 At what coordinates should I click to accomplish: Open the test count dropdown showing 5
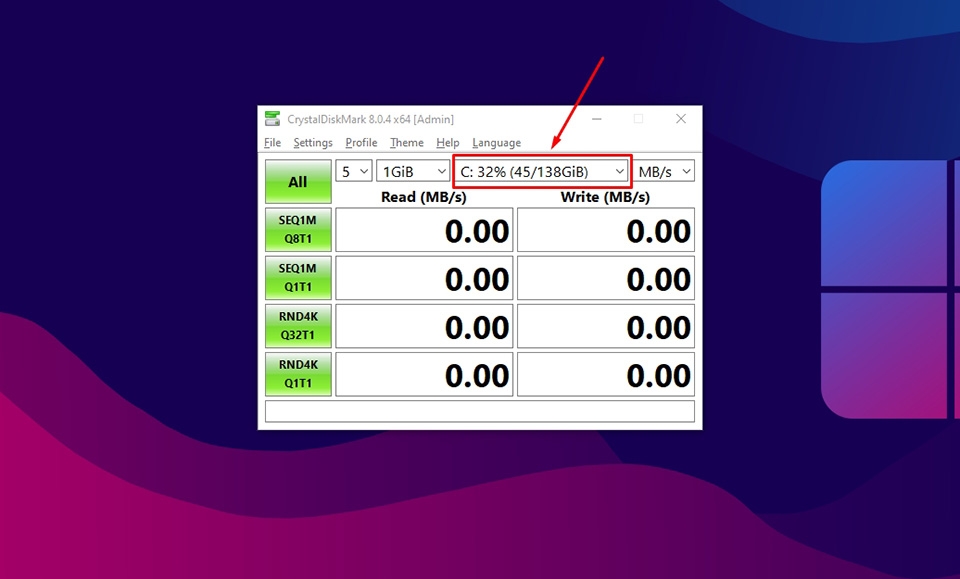coord(353,171)
